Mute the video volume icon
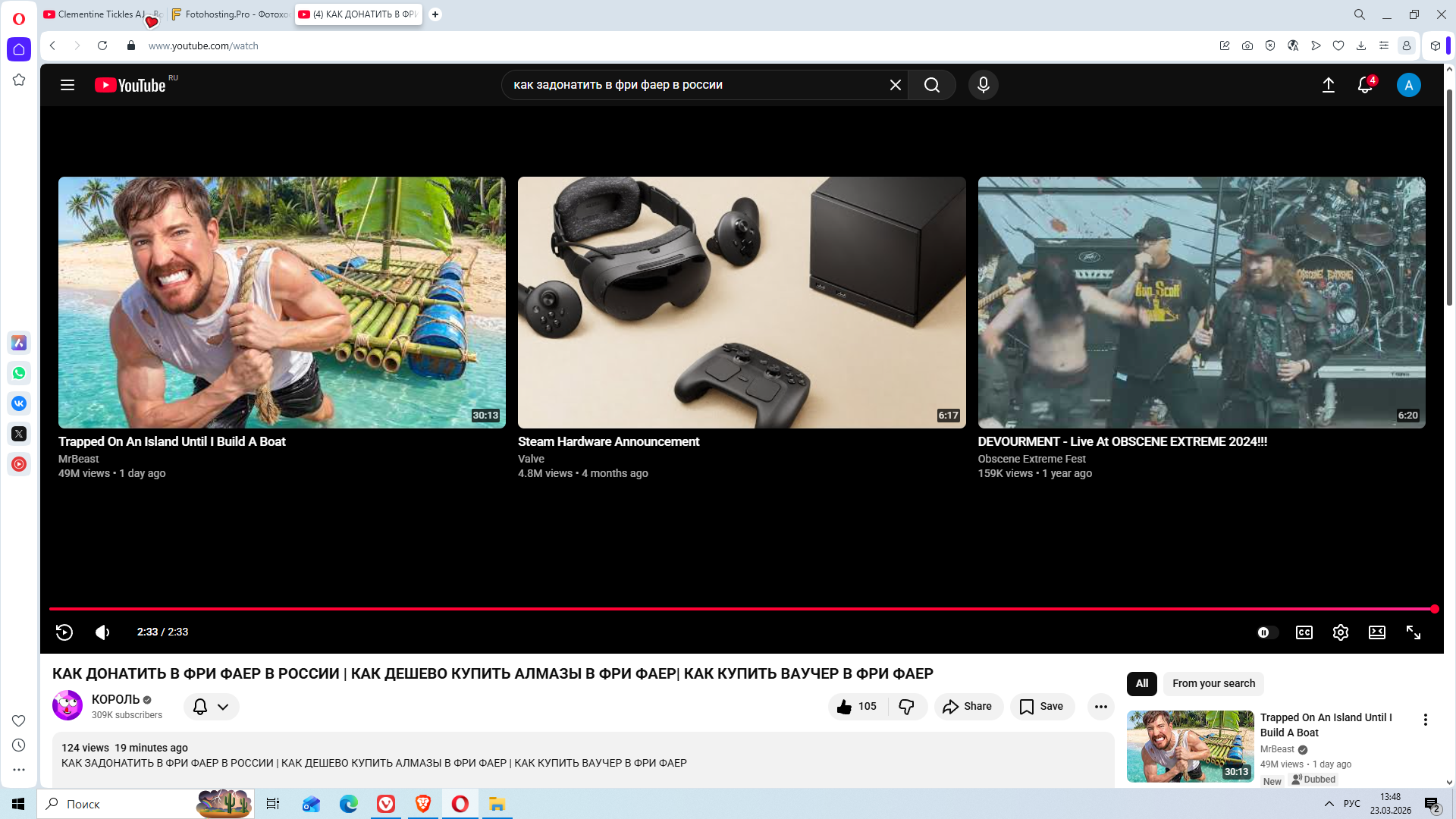The image size is (1456, 819). (x=102, y=632)
